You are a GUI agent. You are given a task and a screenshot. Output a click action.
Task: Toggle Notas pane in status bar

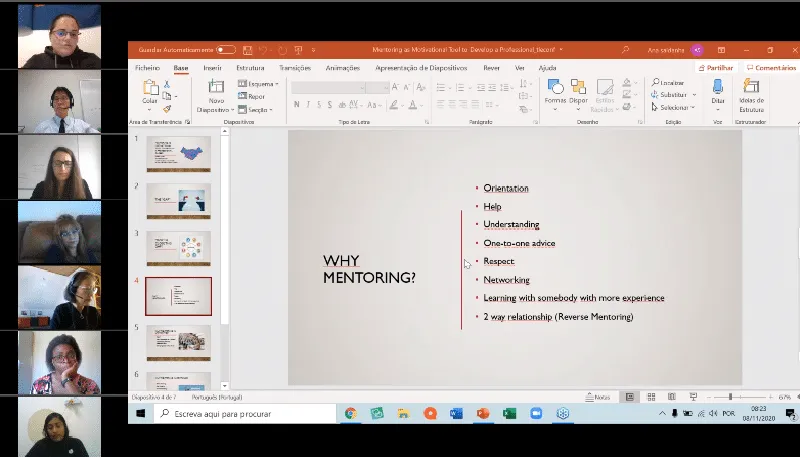tap(598, 396)
